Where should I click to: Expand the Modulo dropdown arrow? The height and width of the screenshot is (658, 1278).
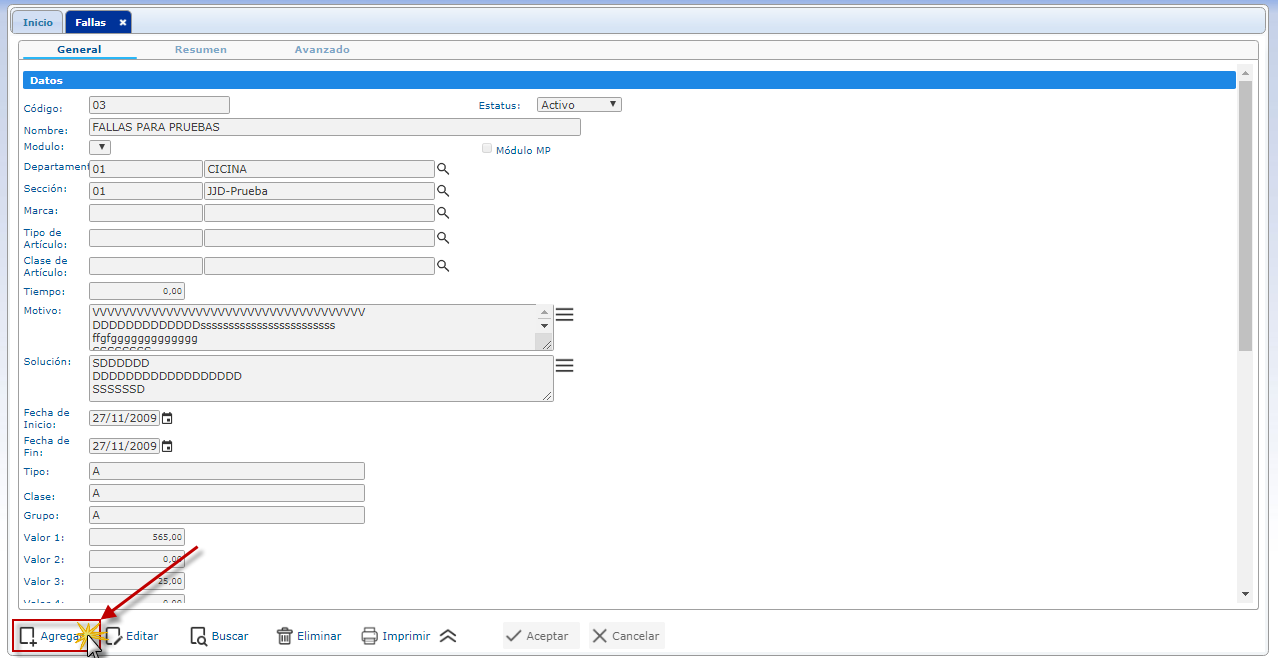100,147
